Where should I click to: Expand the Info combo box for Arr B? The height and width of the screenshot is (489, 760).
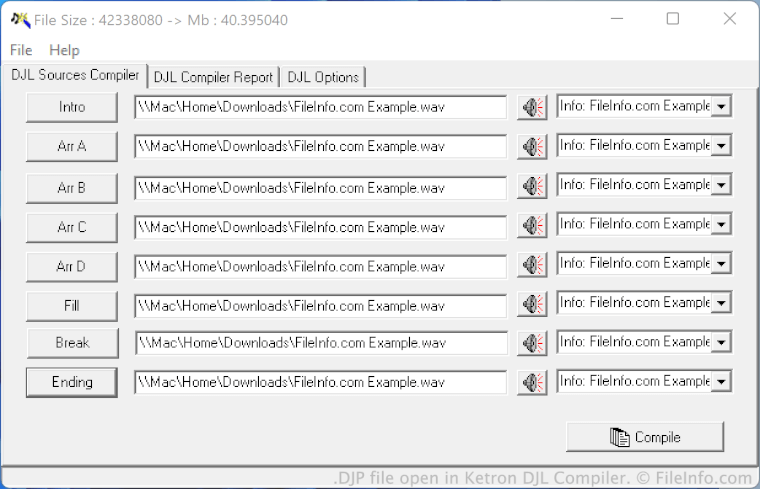721,185
